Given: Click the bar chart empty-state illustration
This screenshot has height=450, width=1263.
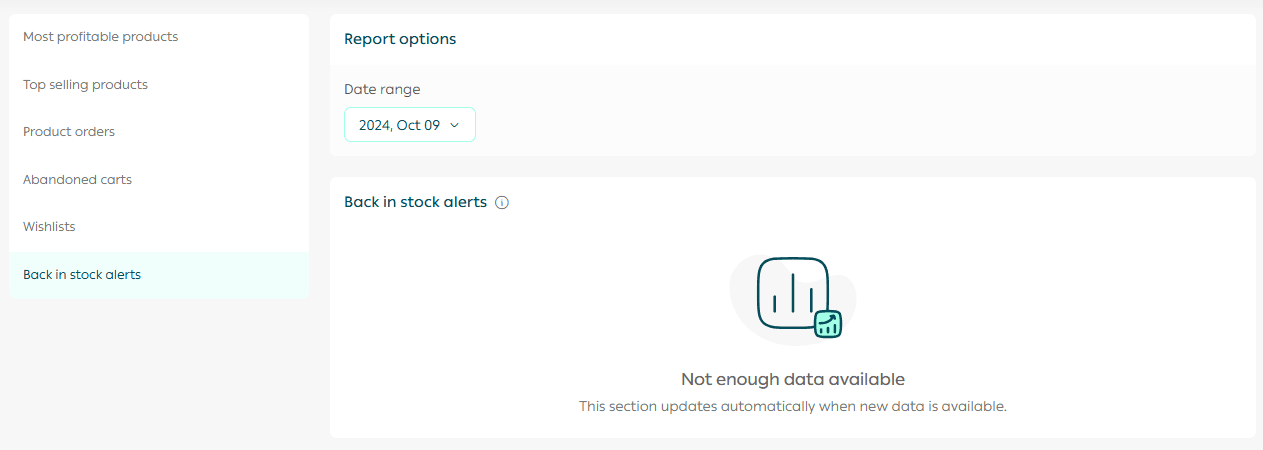Looking at the screenshot, I should (793, 292).
